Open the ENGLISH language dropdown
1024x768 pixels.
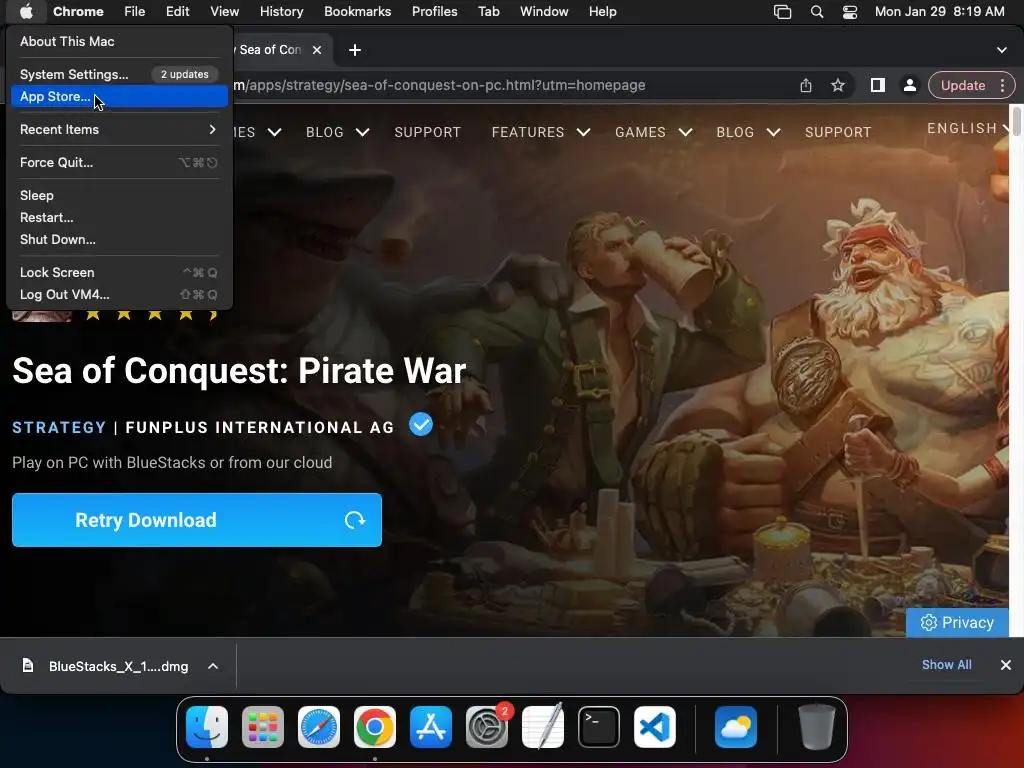tap(970, 128)
